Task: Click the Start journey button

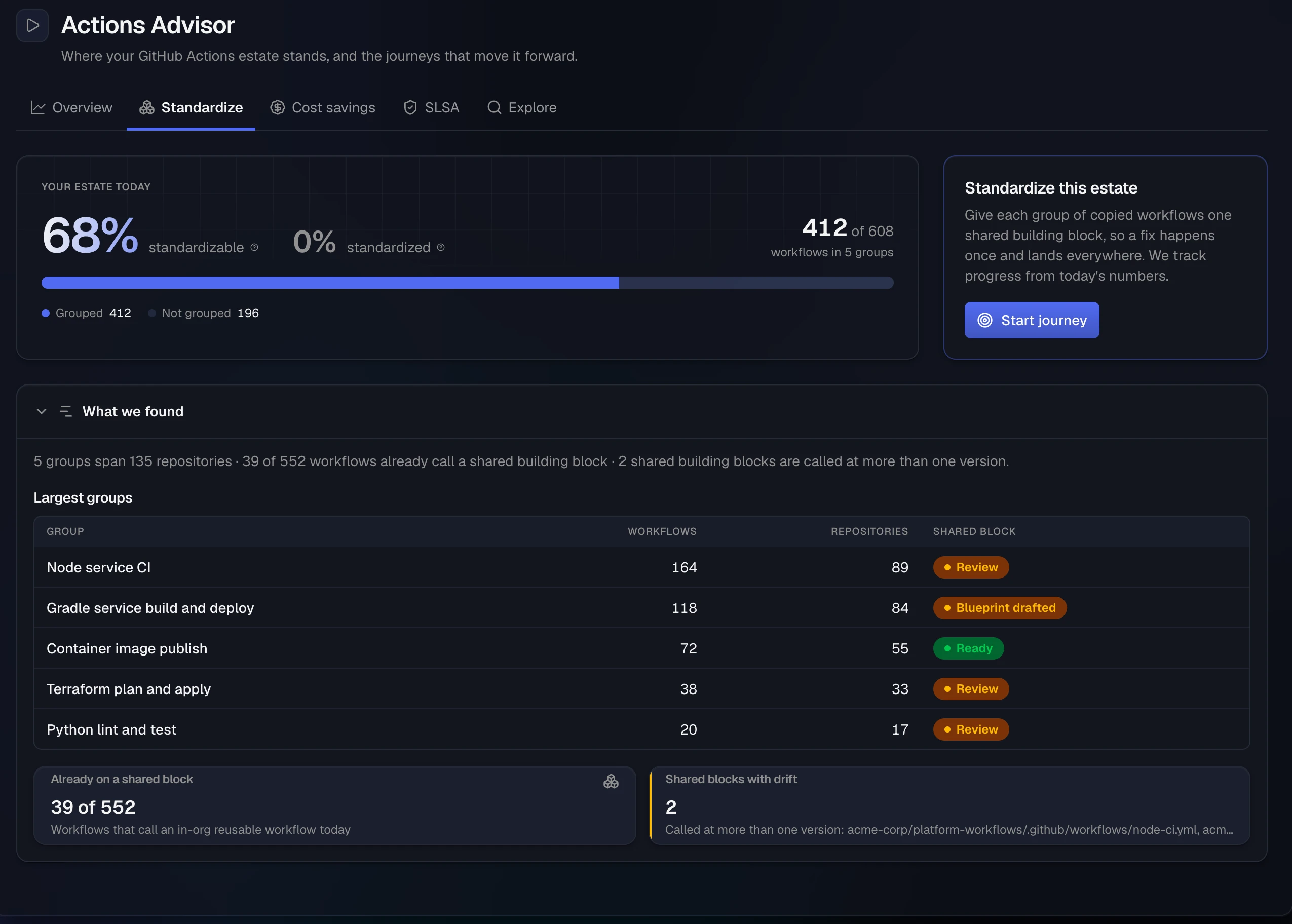Action: 1032,320
